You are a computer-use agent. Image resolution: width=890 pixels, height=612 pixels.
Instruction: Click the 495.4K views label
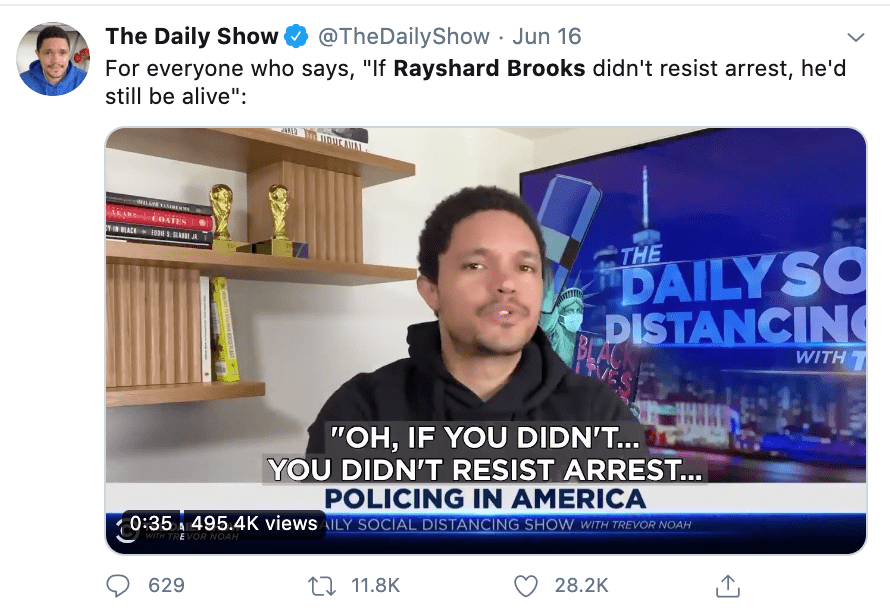tap(254, 523)
